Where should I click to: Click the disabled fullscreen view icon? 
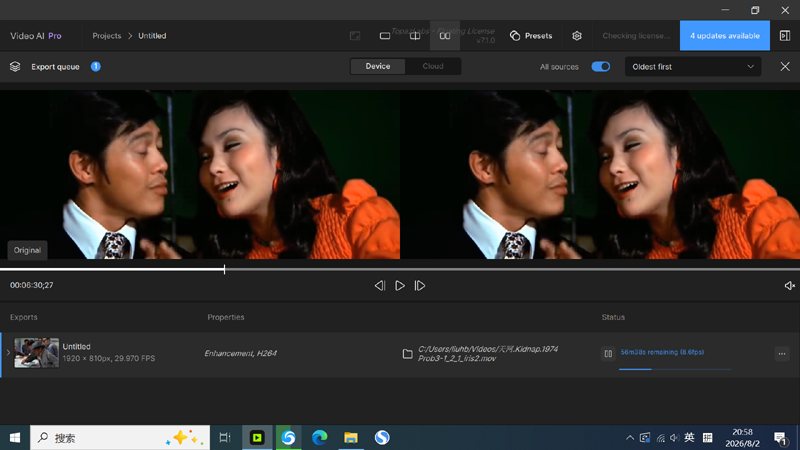click(355, 36)
